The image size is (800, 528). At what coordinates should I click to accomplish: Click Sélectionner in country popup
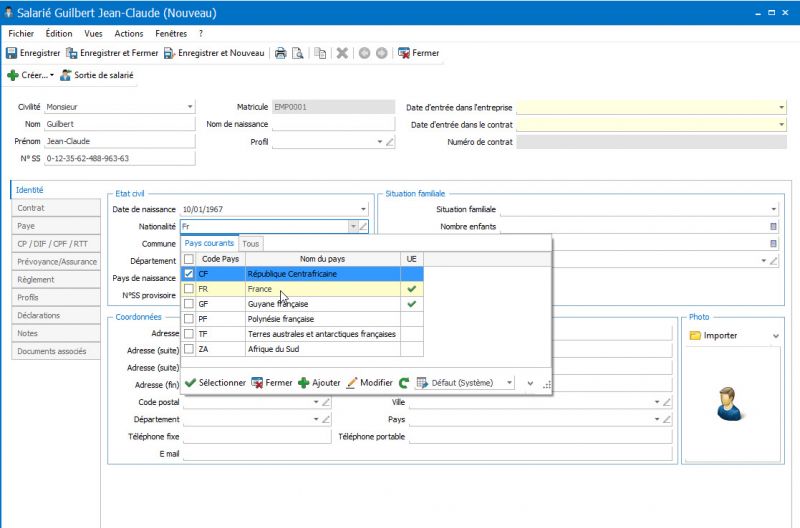coord(215,383)
